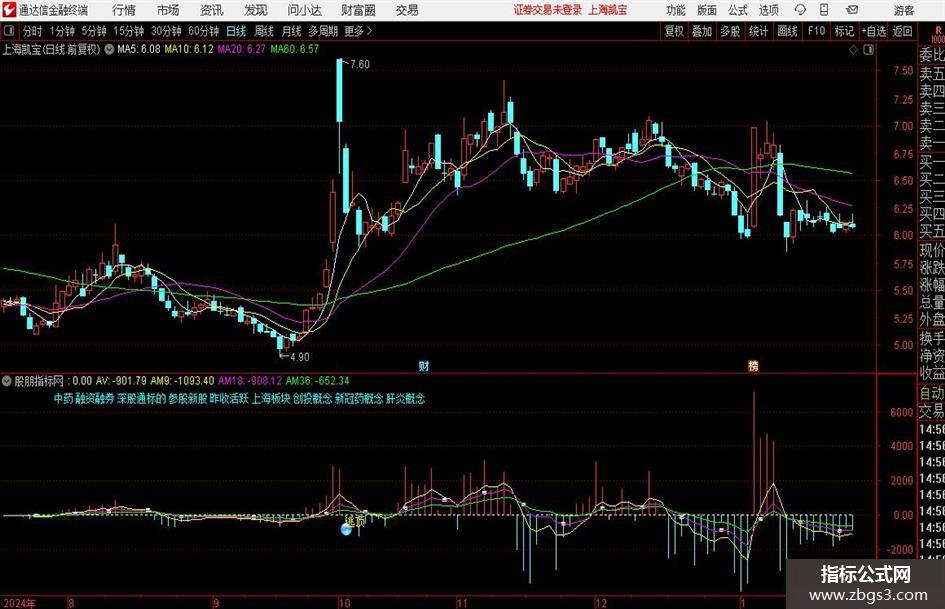
Task: Open the mobile phone icon in title bar
Action: pos(824,10)
